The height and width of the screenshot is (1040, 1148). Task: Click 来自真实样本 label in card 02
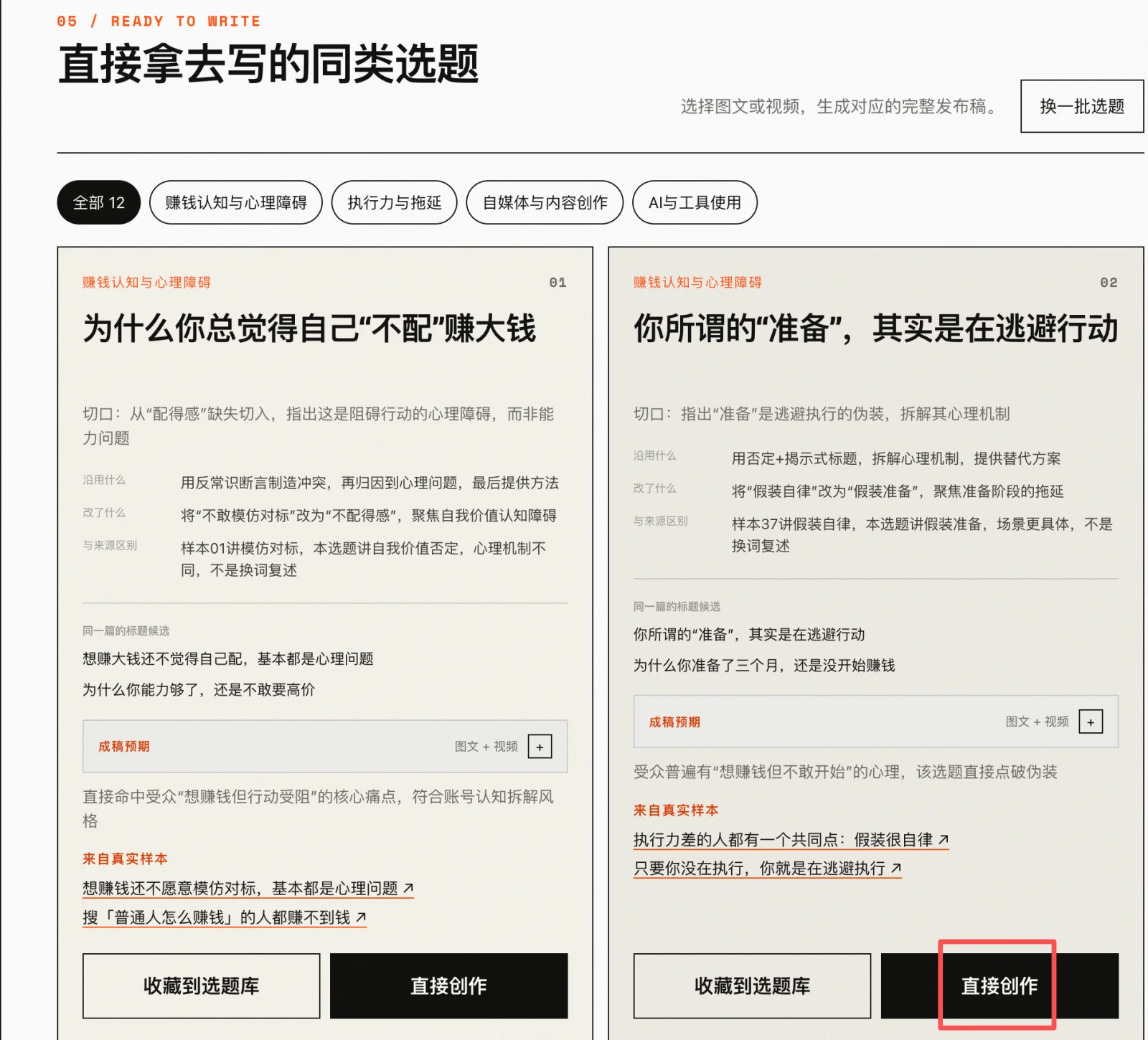click(x=676, y=810)
